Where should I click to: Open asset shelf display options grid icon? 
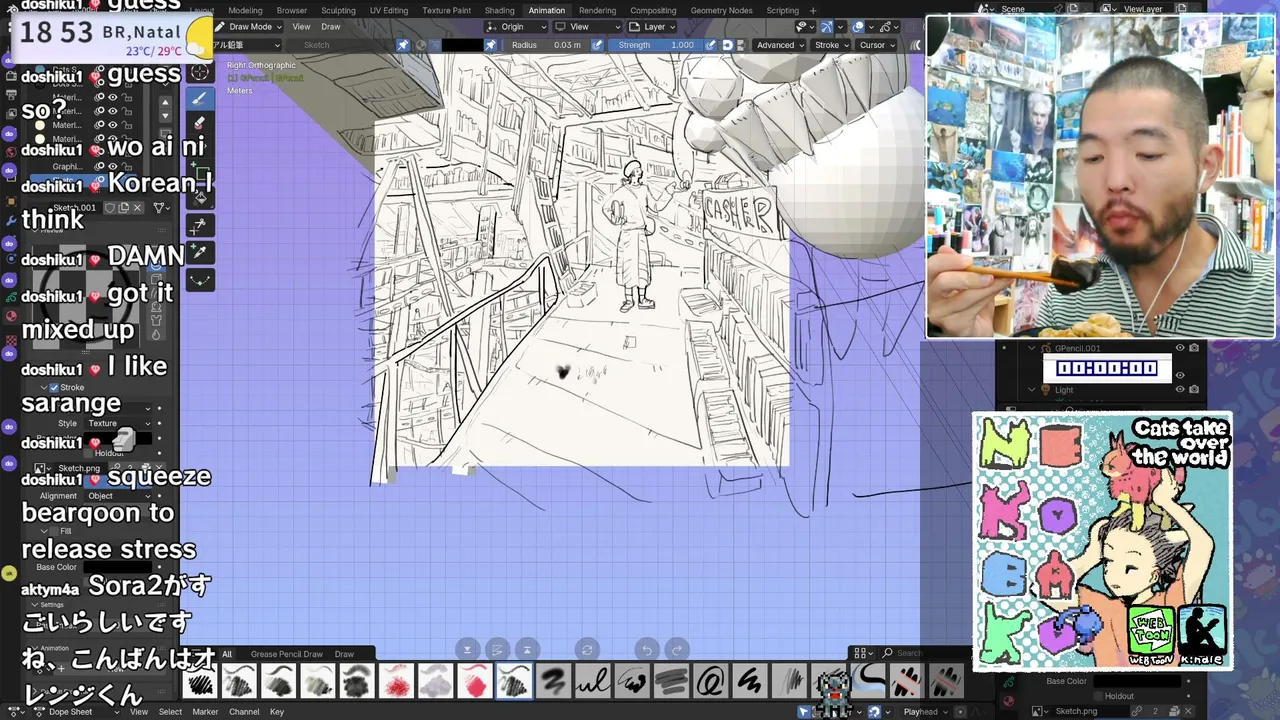(x=863, y=654)
